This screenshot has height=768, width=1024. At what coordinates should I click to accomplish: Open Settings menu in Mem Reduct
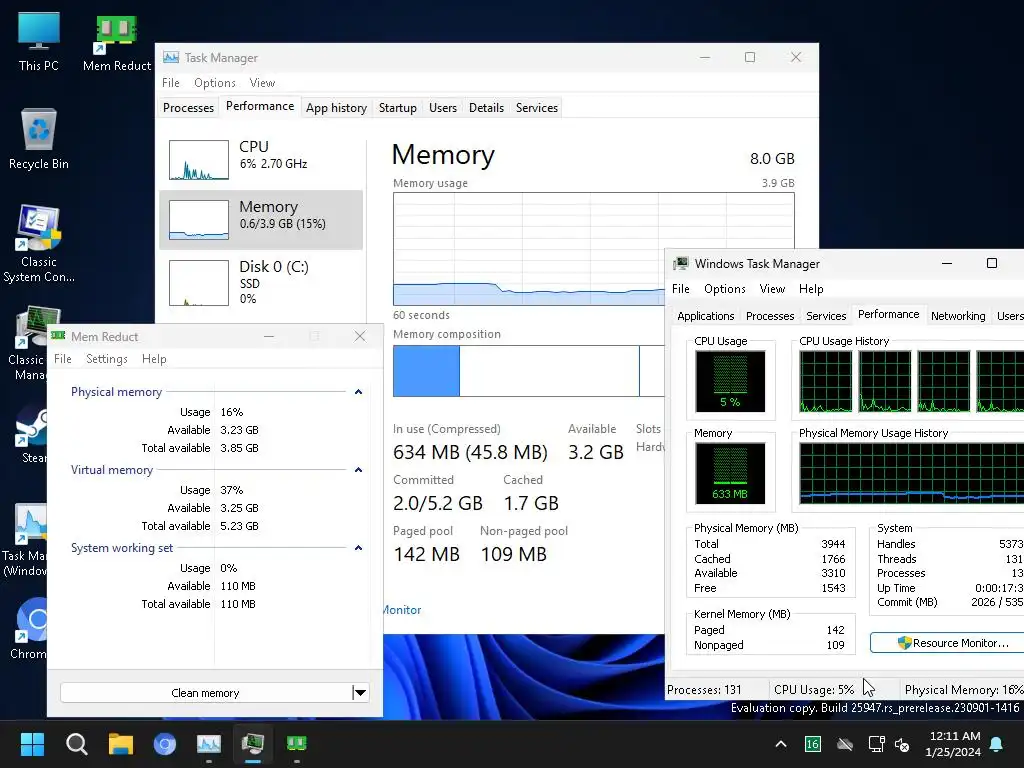coord(106,359)
